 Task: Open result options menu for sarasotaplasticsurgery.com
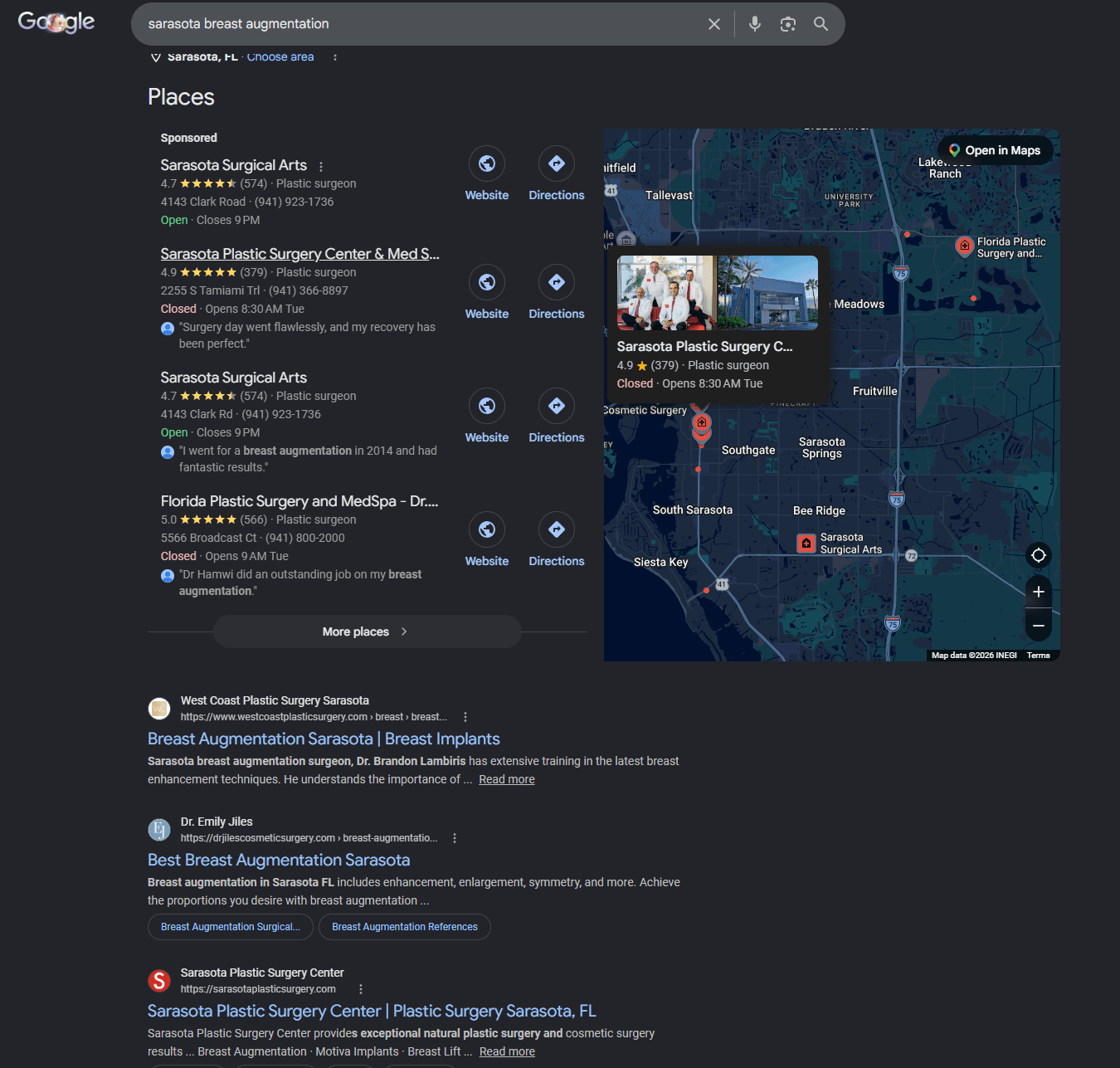tap(361, 989)
